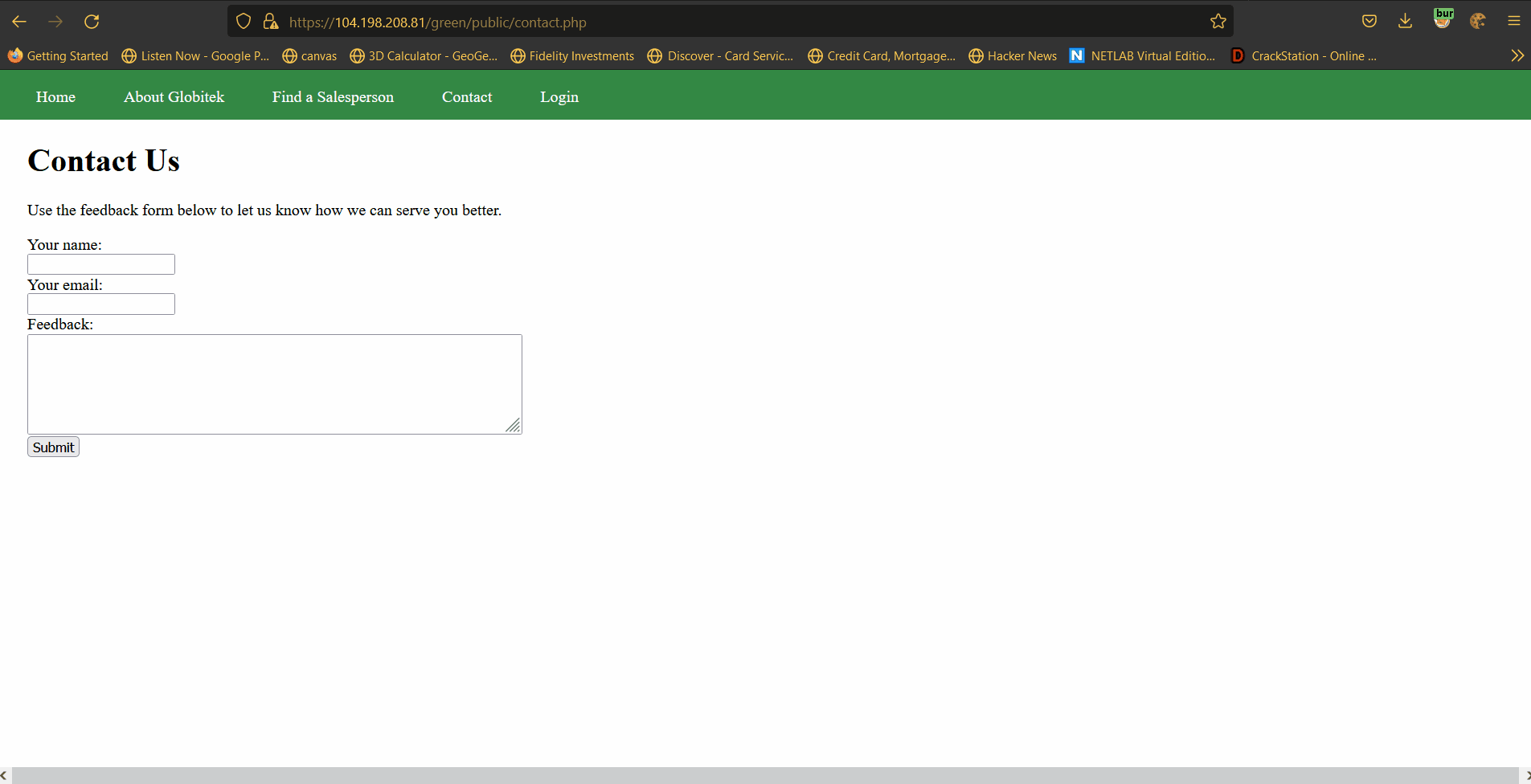Open the Firefox hamburger menu
The height and width of the screenshot is (784, 1531).
pyautogui.click(x=1514, y=22)
